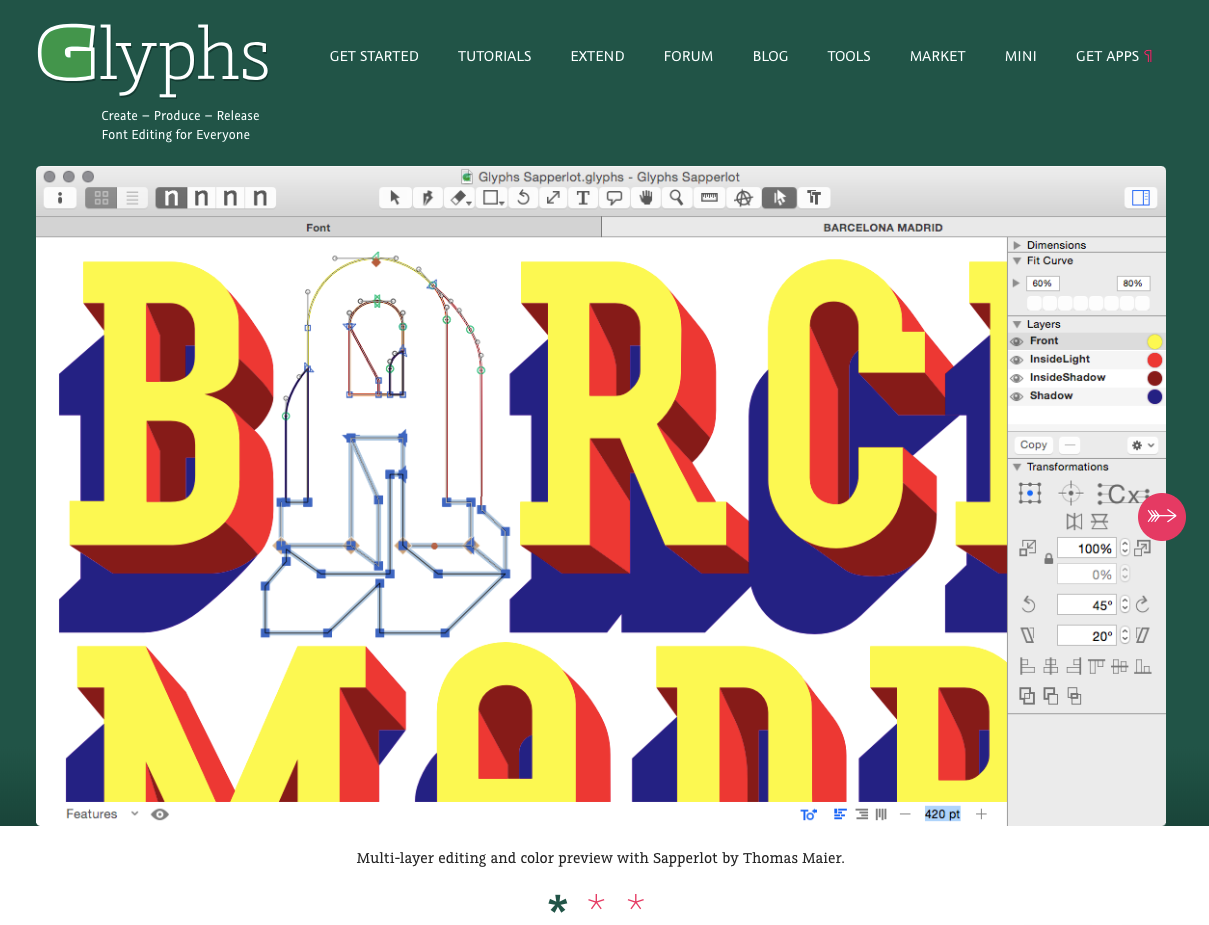Choose the Annotation speech bubble tool
This screenshot has height=925, width=1209.
(615, 198)
